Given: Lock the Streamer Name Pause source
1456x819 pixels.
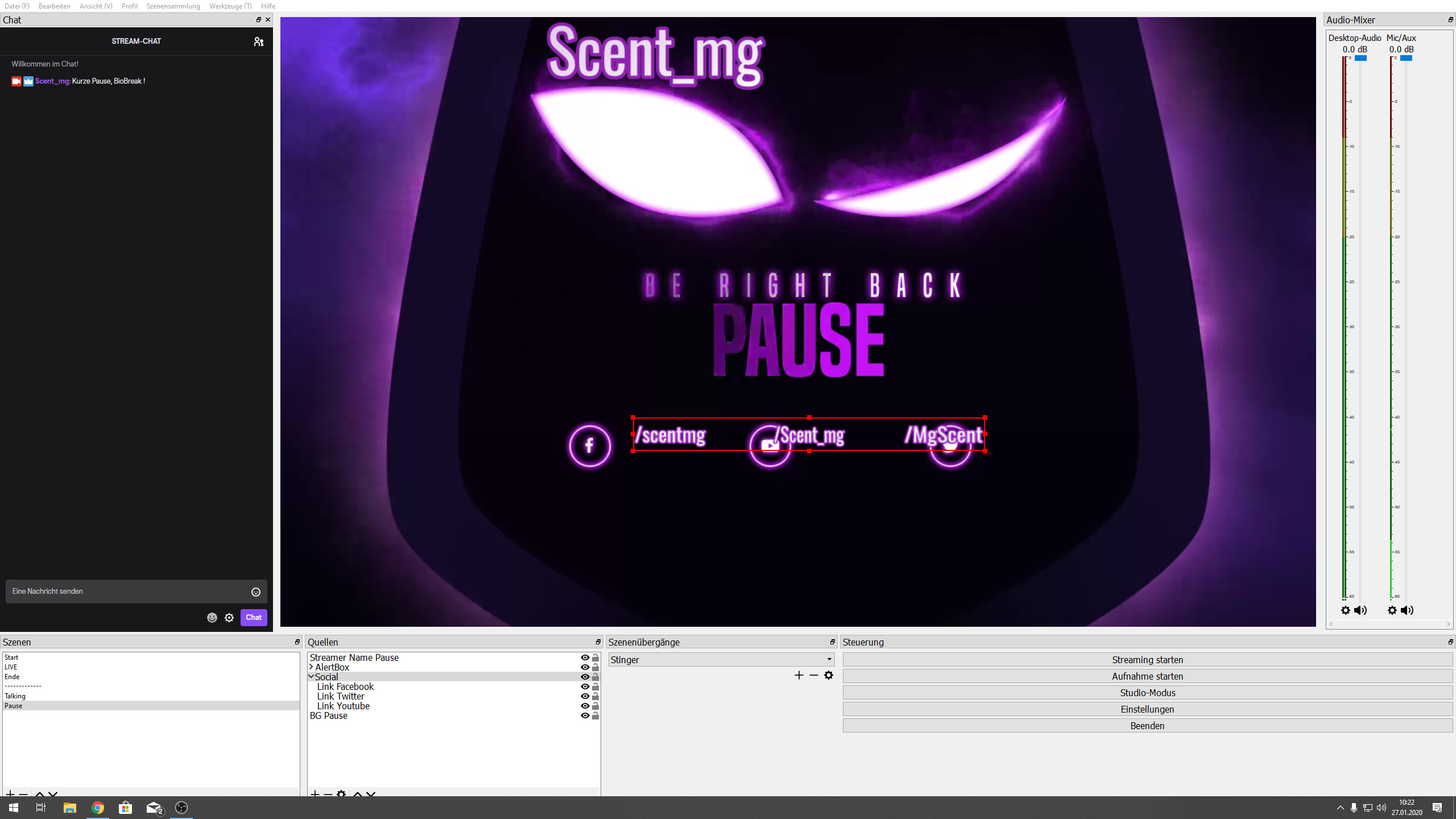Looking at the screenshot, I should click(595, 657).
